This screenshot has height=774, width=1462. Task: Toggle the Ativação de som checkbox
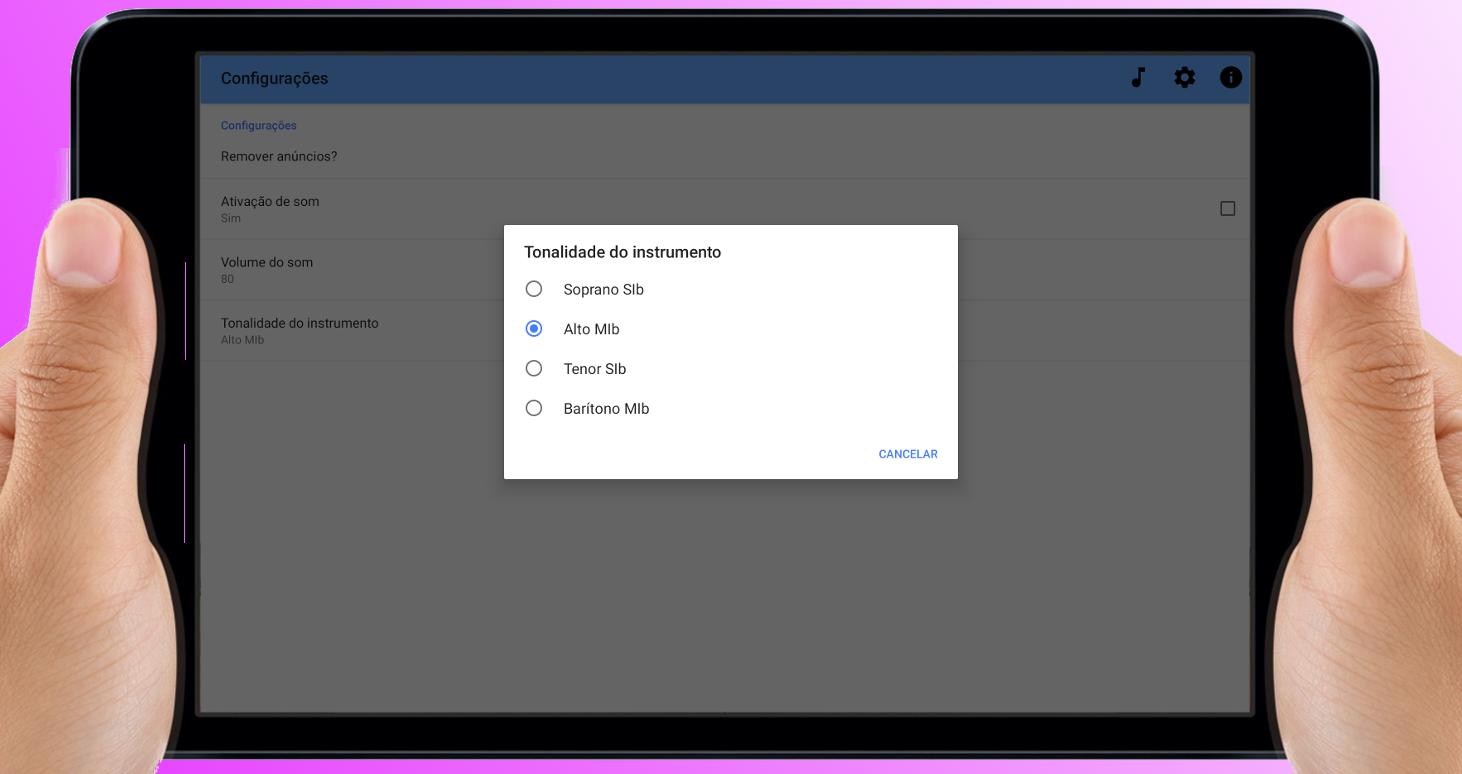(x=1228, y=209)
